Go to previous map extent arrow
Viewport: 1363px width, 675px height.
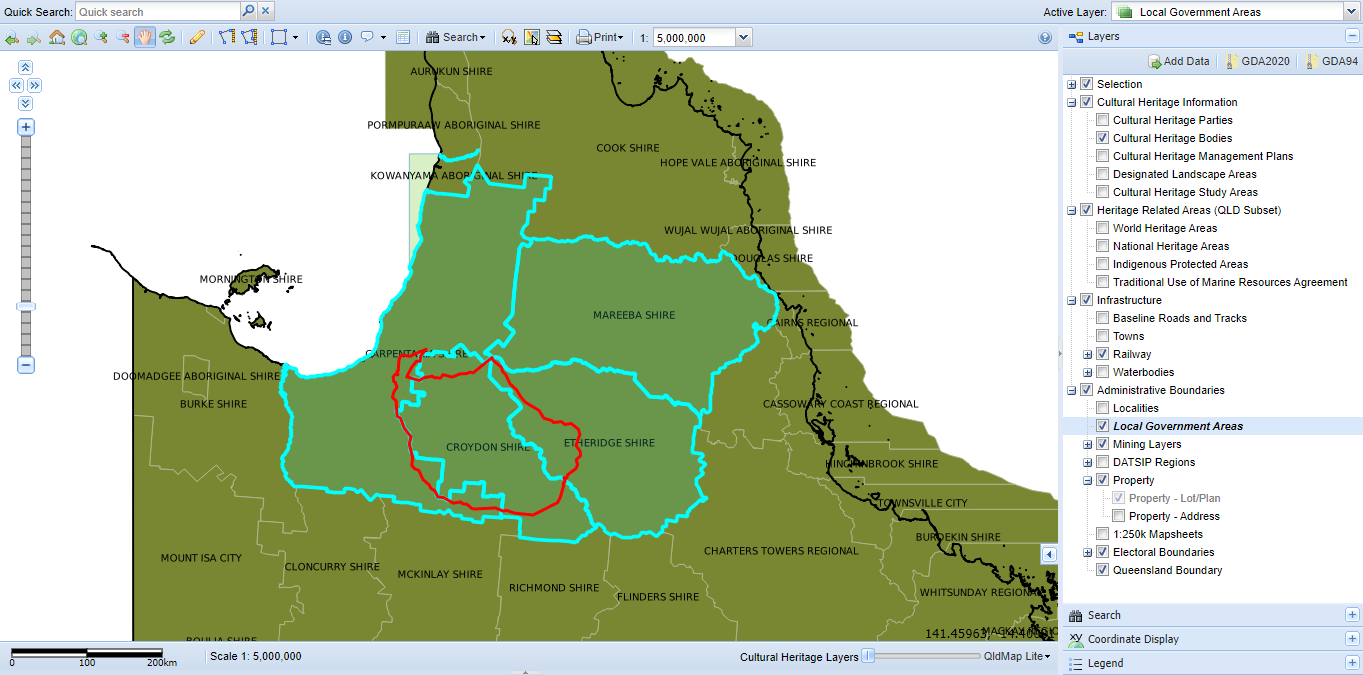(12, 38)
